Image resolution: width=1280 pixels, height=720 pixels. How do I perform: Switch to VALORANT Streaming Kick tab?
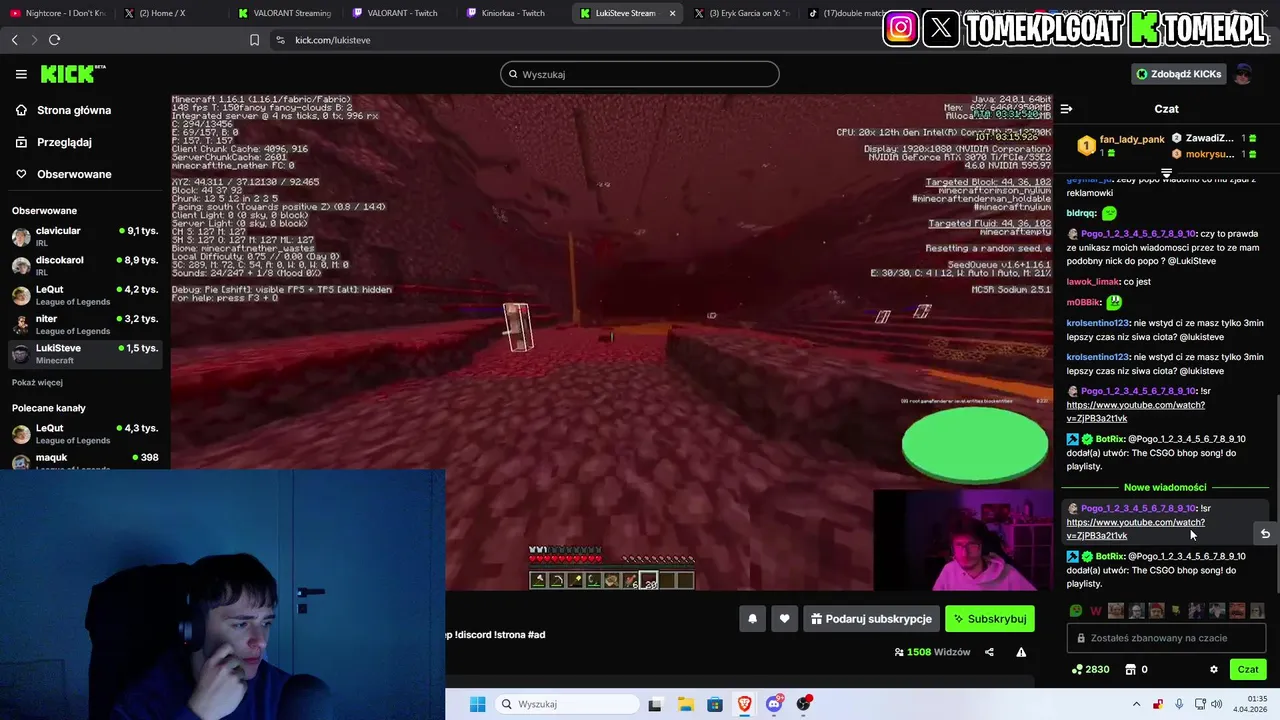tap(285, 13)
